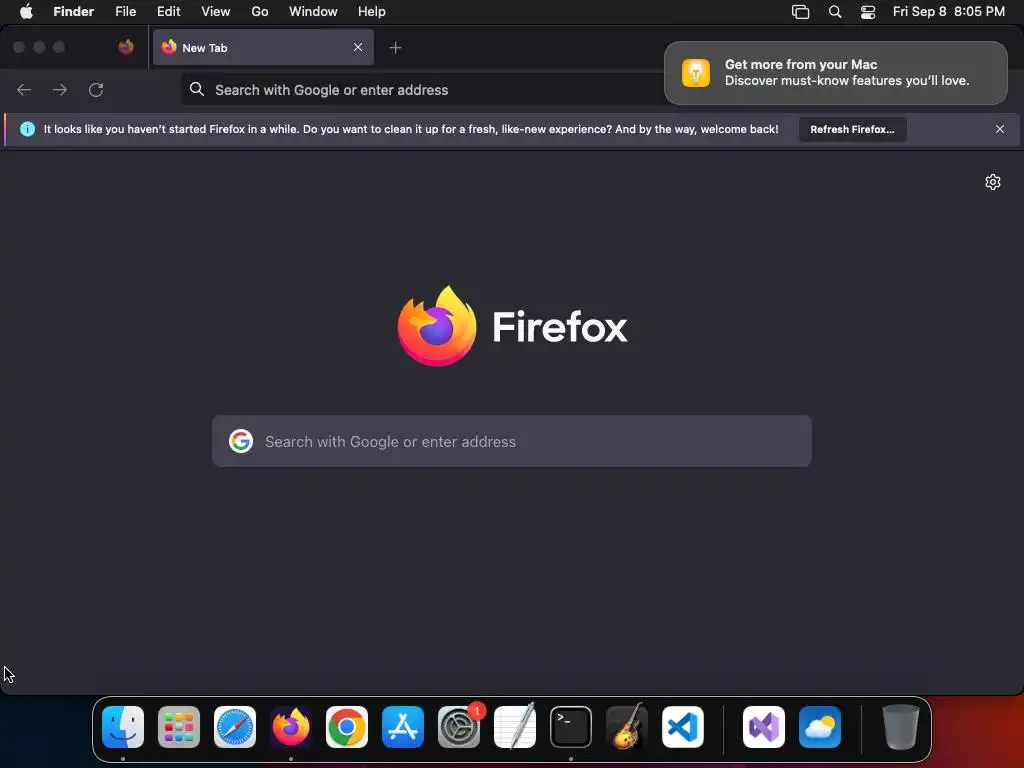Viewport: 1024px width, 768px height.
Task: Click the info icon in the notification bar
Action: coord(27,129)
